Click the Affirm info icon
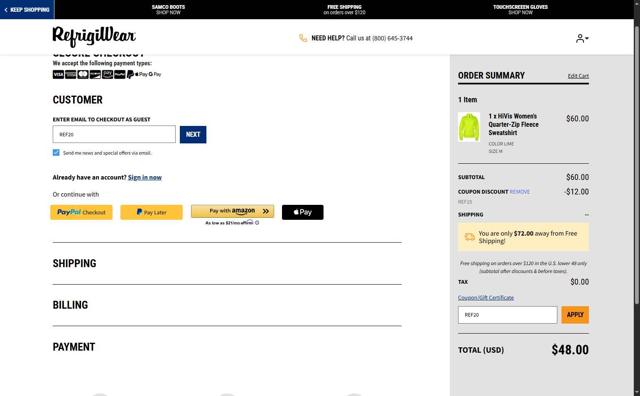This screenshot has width=640, height=396. (257, 223)
